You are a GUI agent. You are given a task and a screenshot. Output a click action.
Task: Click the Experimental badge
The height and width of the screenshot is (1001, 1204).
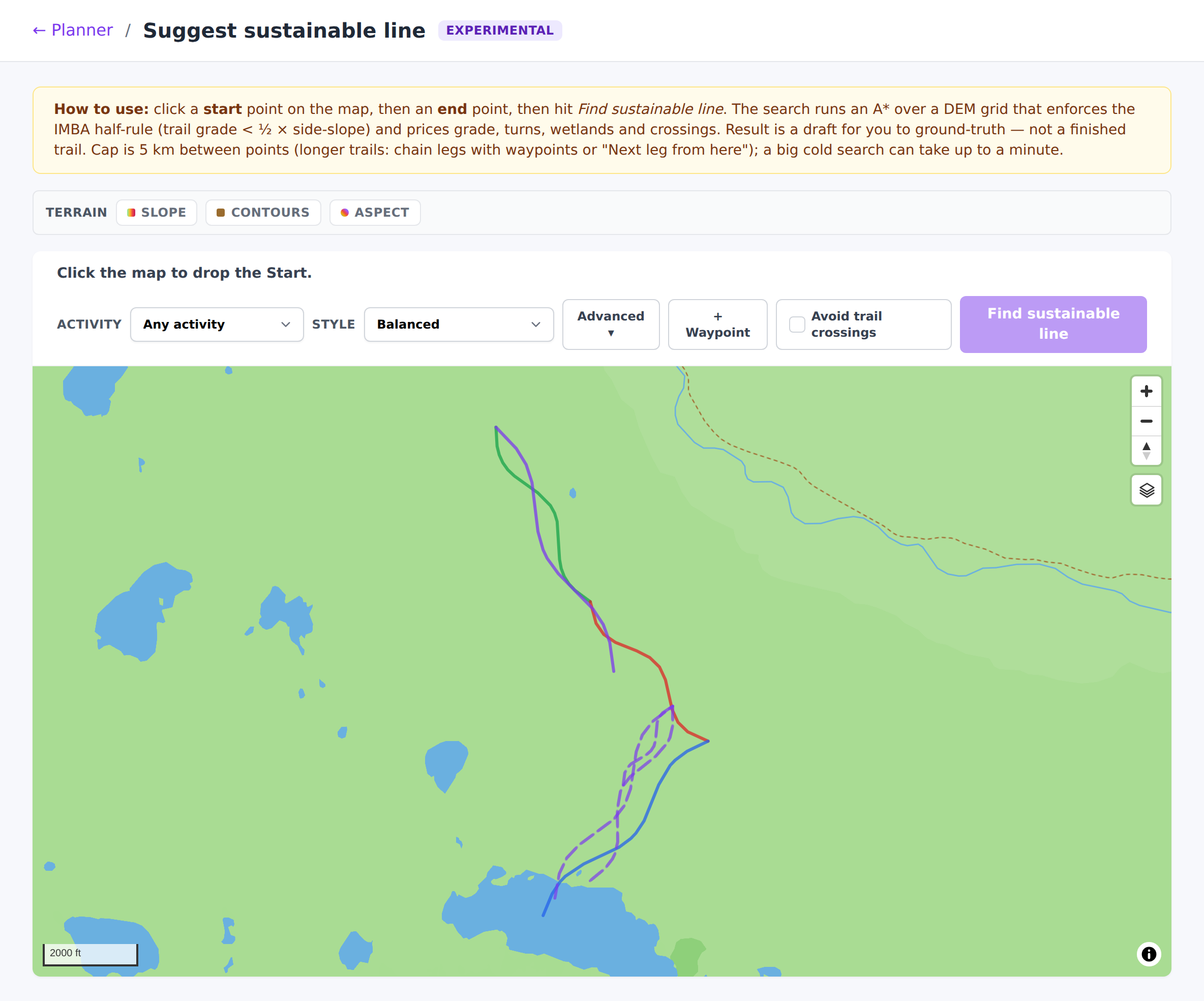pyautogui.click(x=500, y=31)
